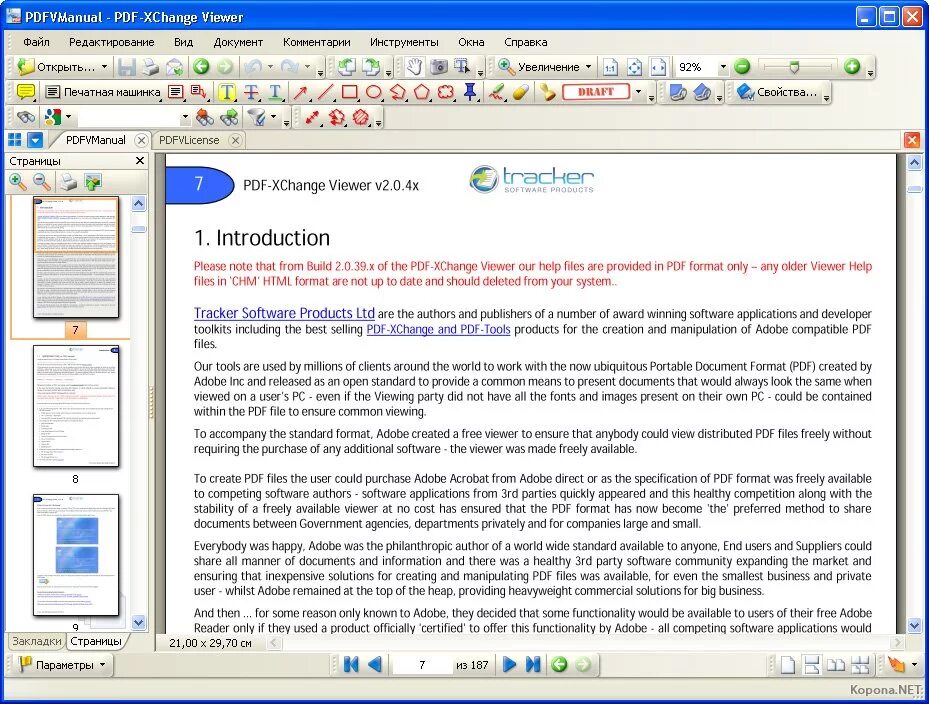Rotate page clockwise icon

(371, 67)
